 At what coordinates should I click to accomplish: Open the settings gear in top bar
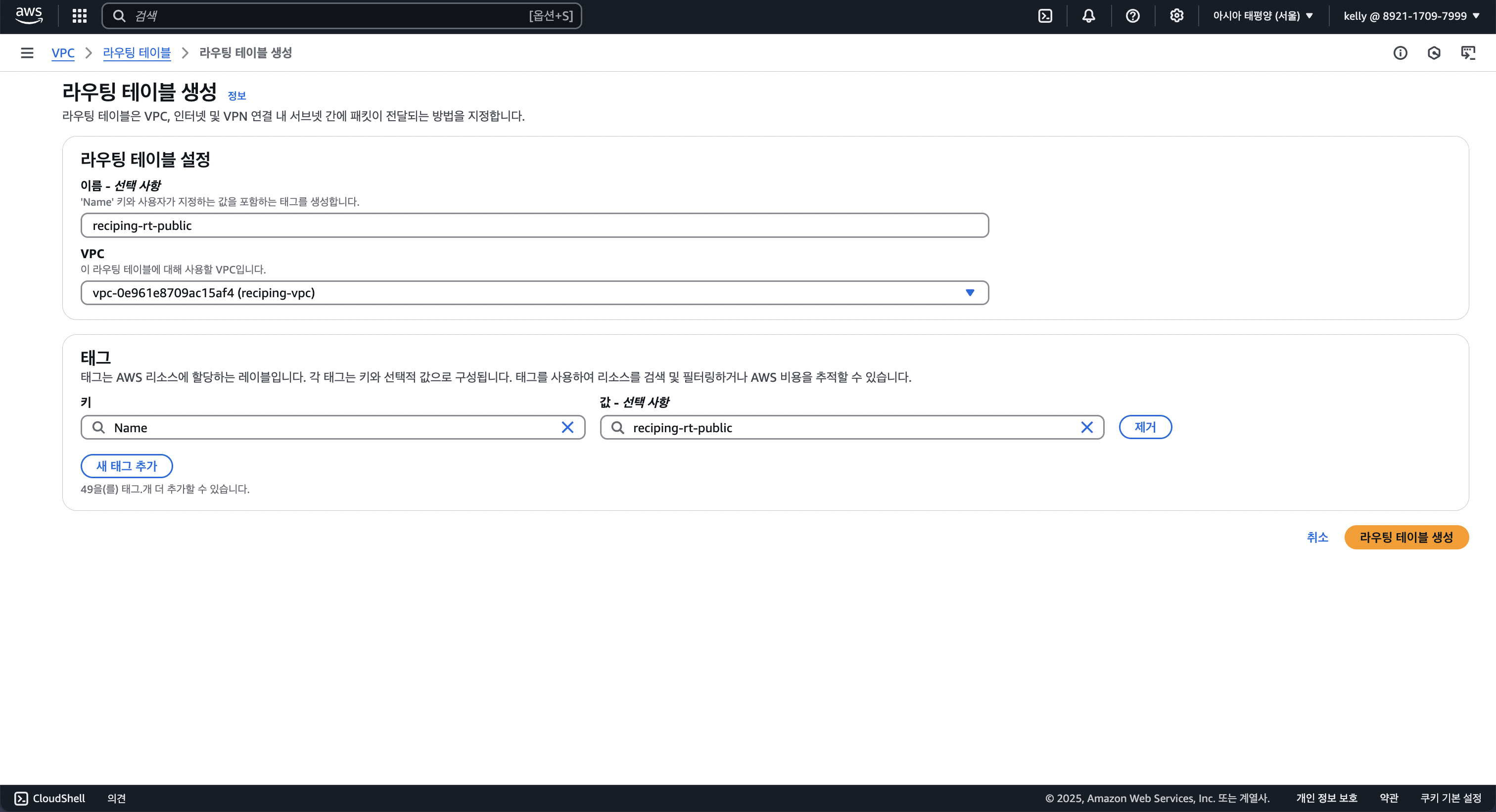coord(1176,16)
